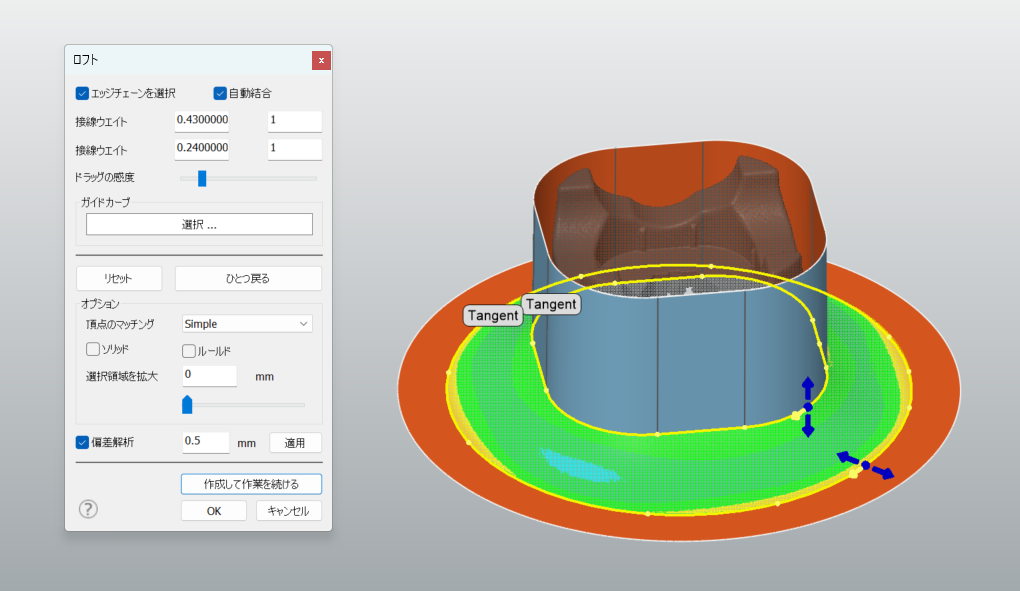1020x591 pixels.
Task: Click the left Tangent label in viewport
Action: pos(493,315)
